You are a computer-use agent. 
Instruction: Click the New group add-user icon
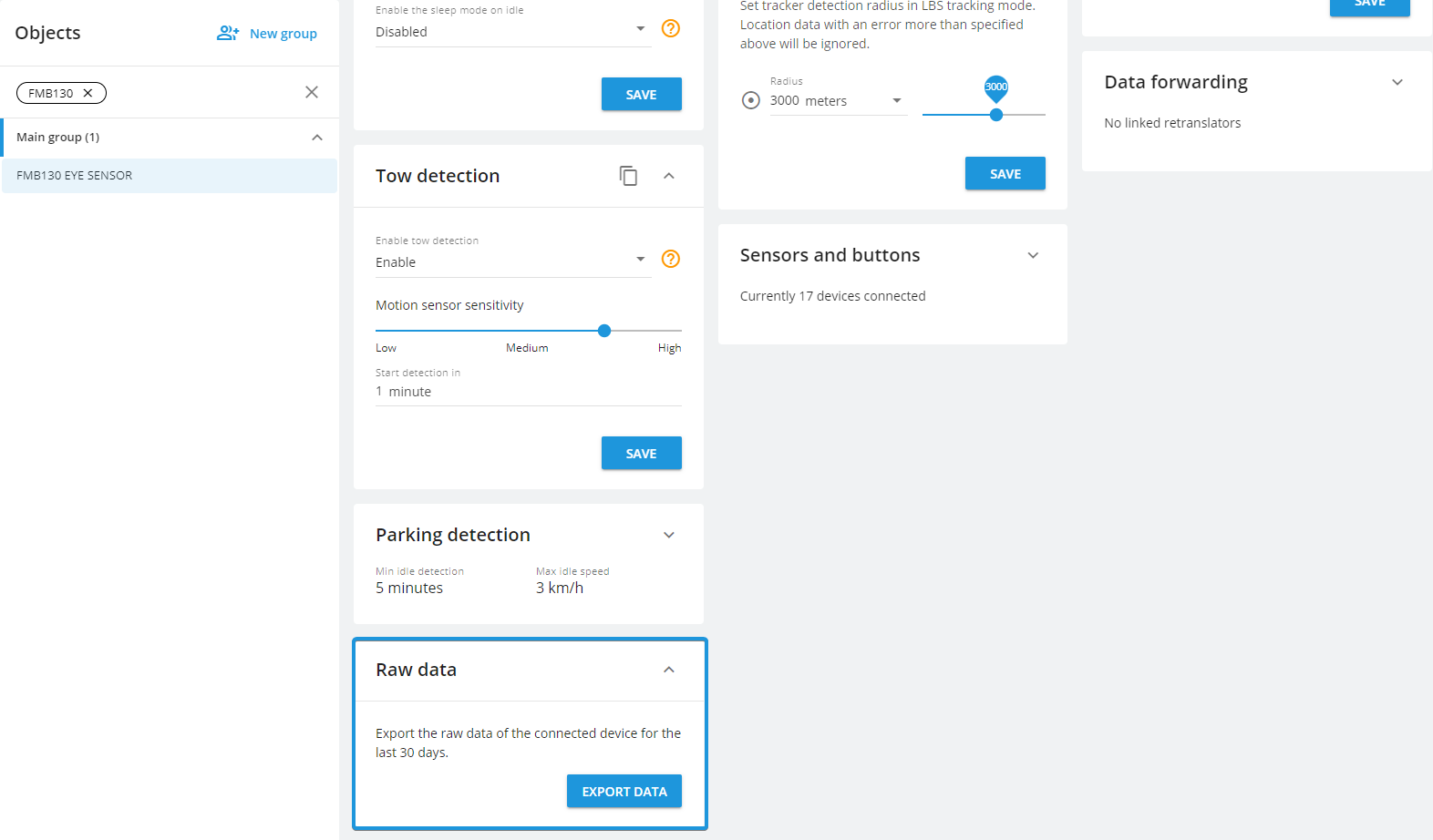click(228, 34)
